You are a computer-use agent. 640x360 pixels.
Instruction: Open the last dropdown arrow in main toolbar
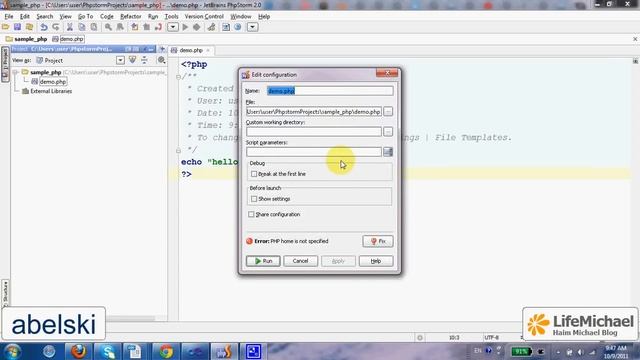tap(253, 27)
